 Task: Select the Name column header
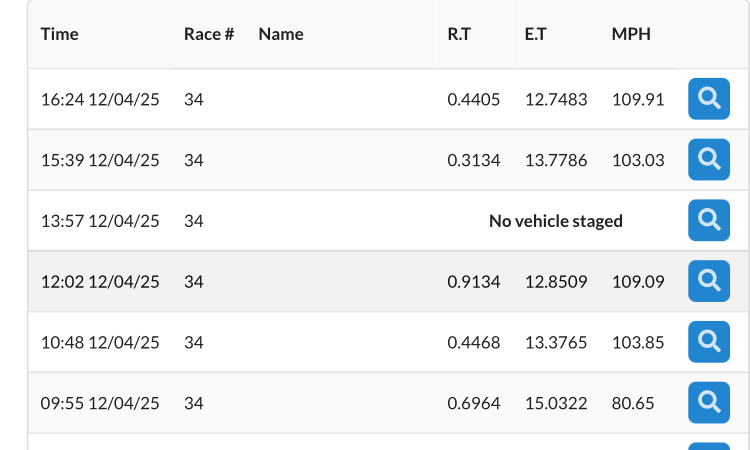click(x=281, y=34)
